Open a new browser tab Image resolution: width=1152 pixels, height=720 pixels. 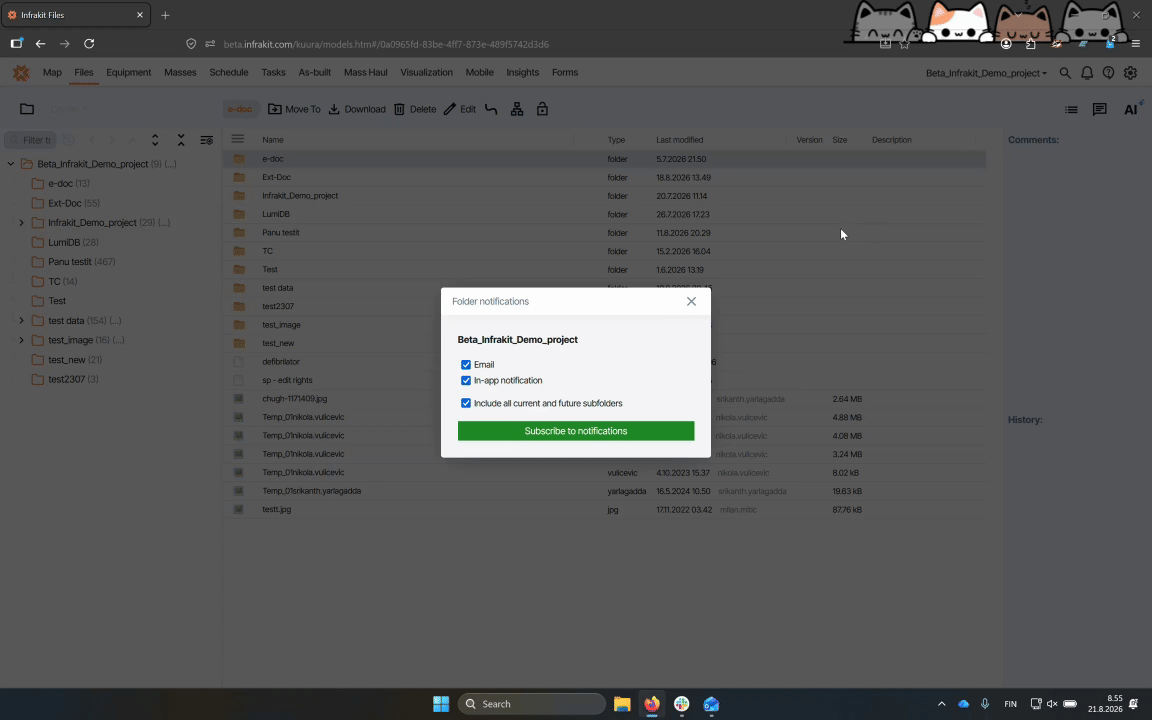pos(165,15)
